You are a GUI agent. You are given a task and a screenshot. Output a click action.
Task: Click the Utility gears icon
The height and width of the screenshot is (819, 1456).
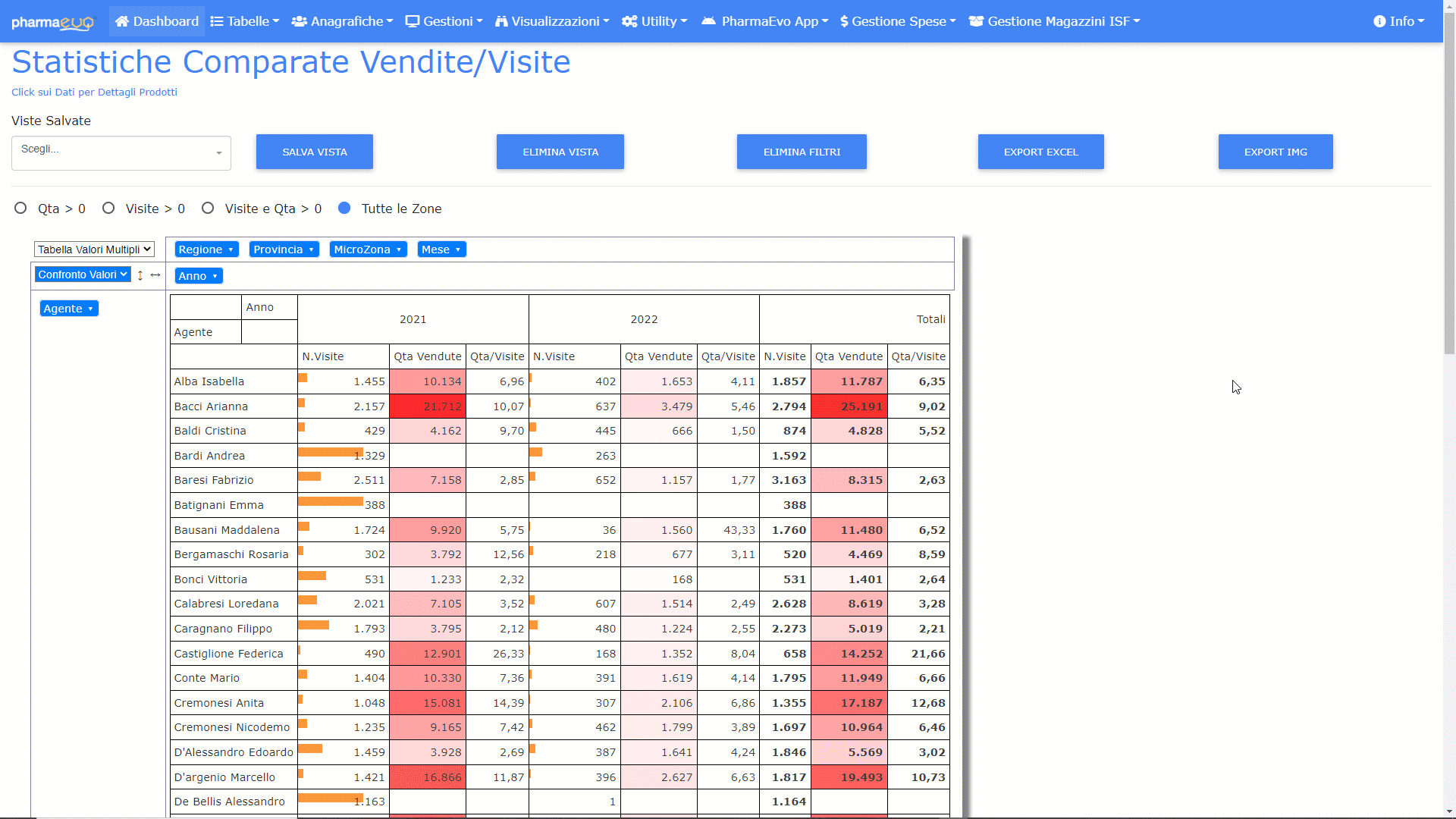coord(629,21)
